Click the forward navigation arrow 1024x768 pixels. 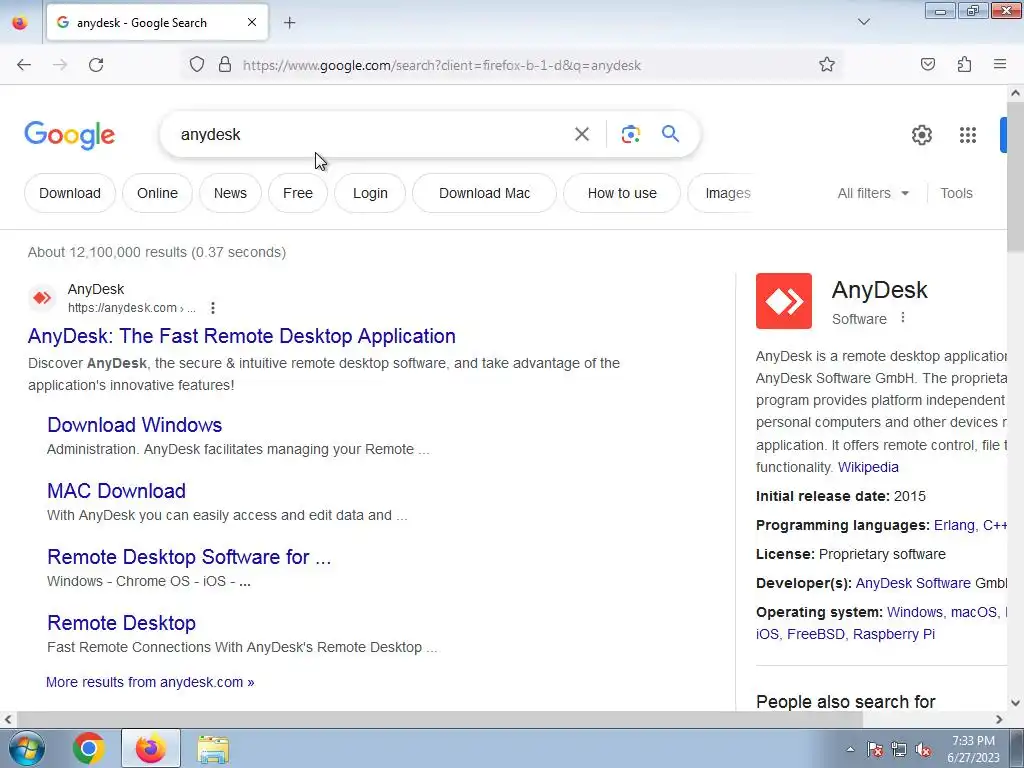(60, 65)
